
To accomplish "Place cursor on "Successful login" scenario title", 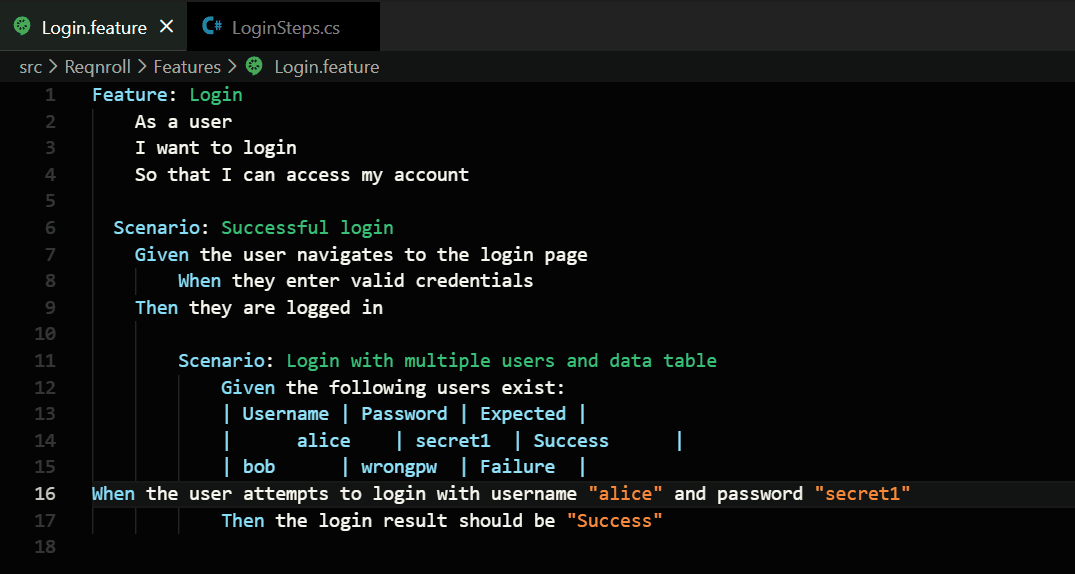I will tap(307, 228).
